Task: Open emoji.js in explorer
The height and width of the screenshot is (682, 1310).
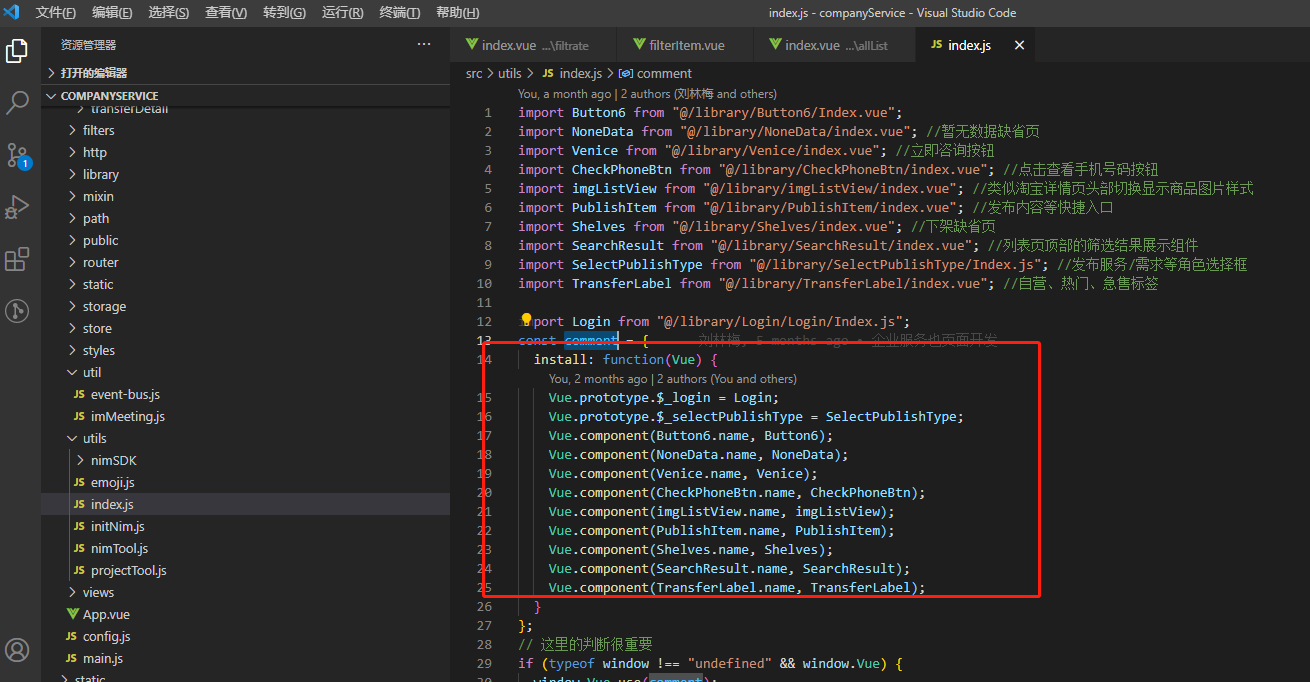Action: [x=245, y=482]
